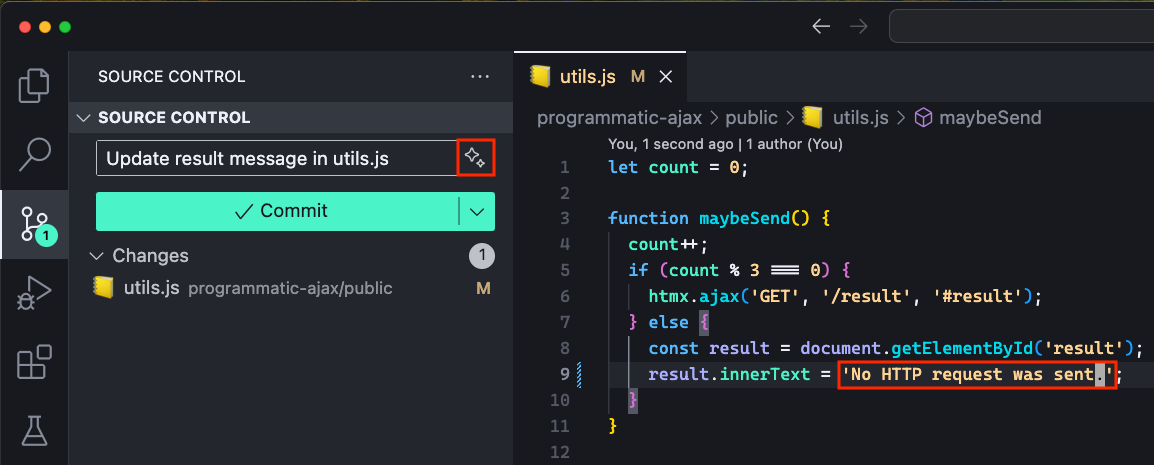This screenshot has height=465, width=1154.
Task: Click the 'No HTTP request was sent.' string
Action: click(977, 375)
